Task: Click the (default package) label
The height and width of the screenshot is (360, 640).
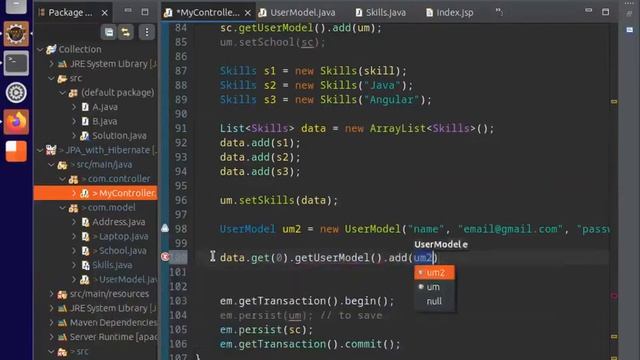Action: coord(118,93)
